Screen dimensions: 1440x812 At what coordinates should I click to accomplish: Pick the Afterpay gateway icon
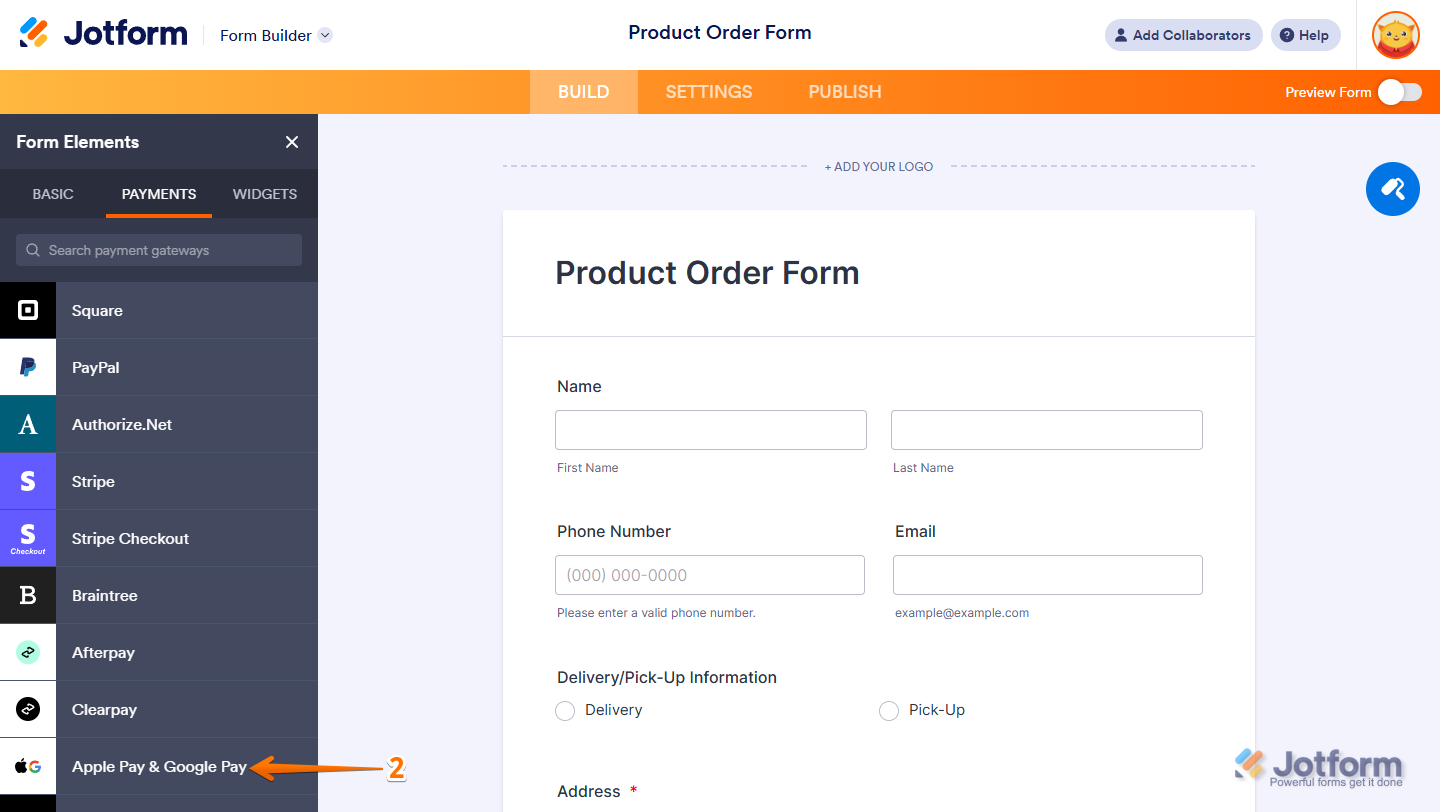click(x=28, y=652)
